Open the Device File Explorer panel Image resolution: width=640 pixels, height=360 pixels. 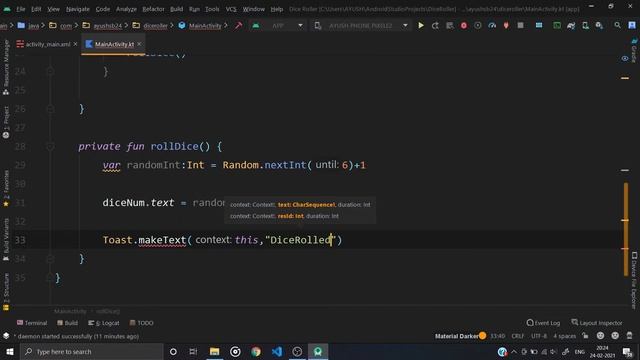[634, 281]
